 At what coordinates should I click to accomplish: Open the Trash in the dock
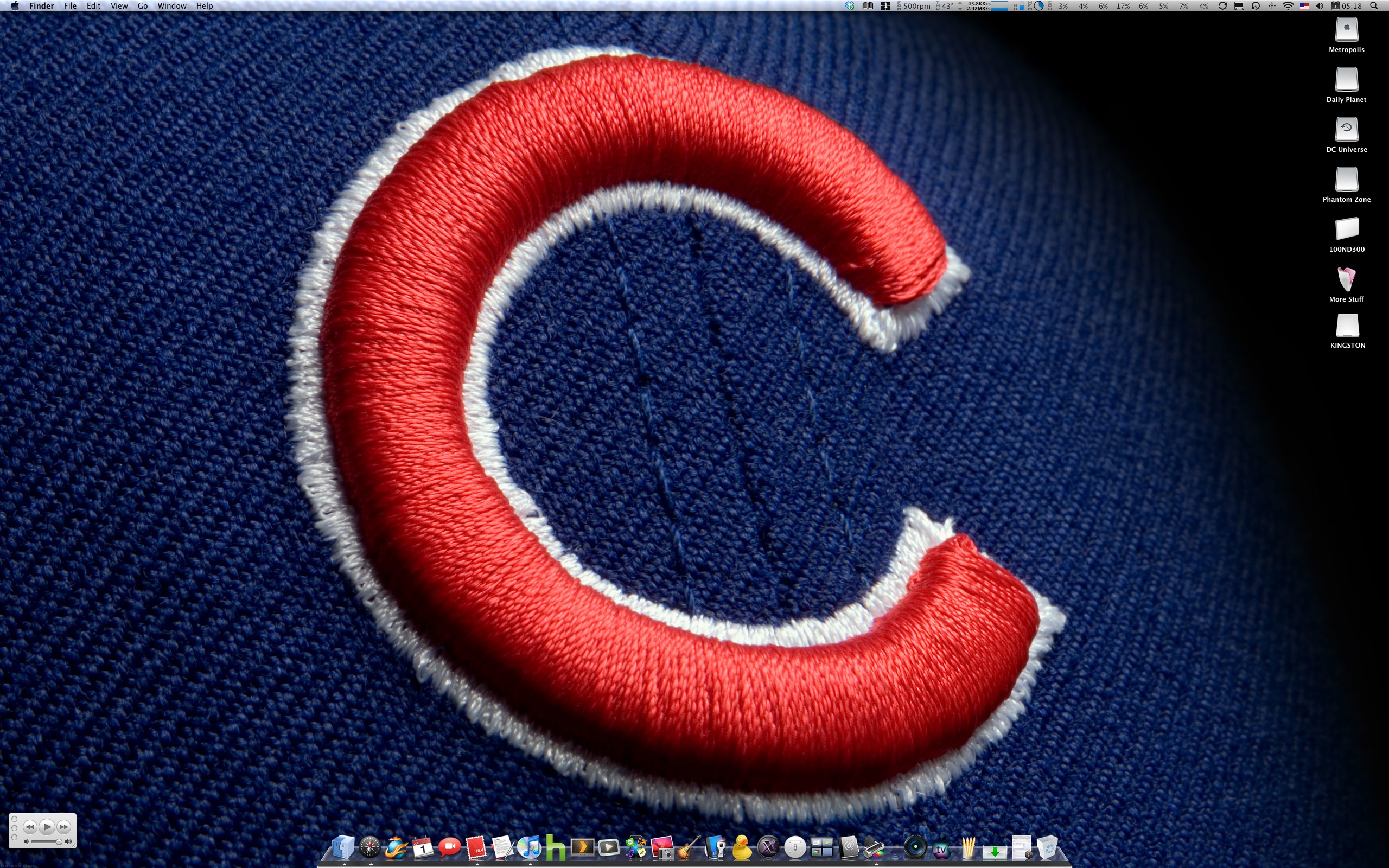pos(1047,847)
